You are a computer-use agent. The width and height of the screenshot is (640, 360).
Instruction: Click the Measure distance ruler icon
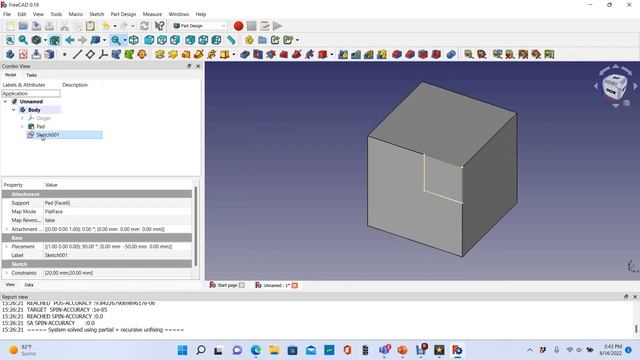tap(231, 40)
